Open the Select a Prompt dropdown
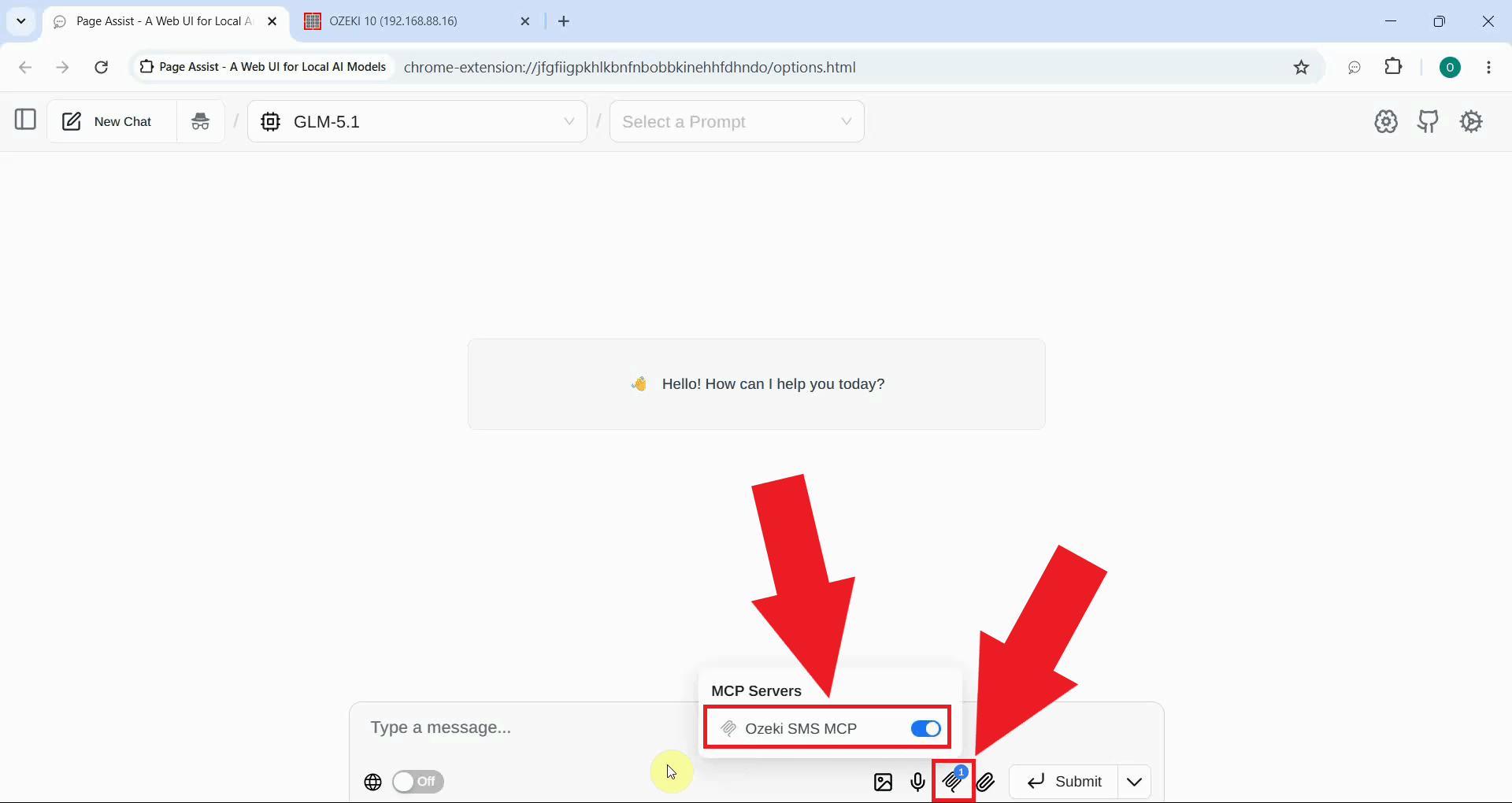This screenshot has height=803, width=1512. coord(737,121)
